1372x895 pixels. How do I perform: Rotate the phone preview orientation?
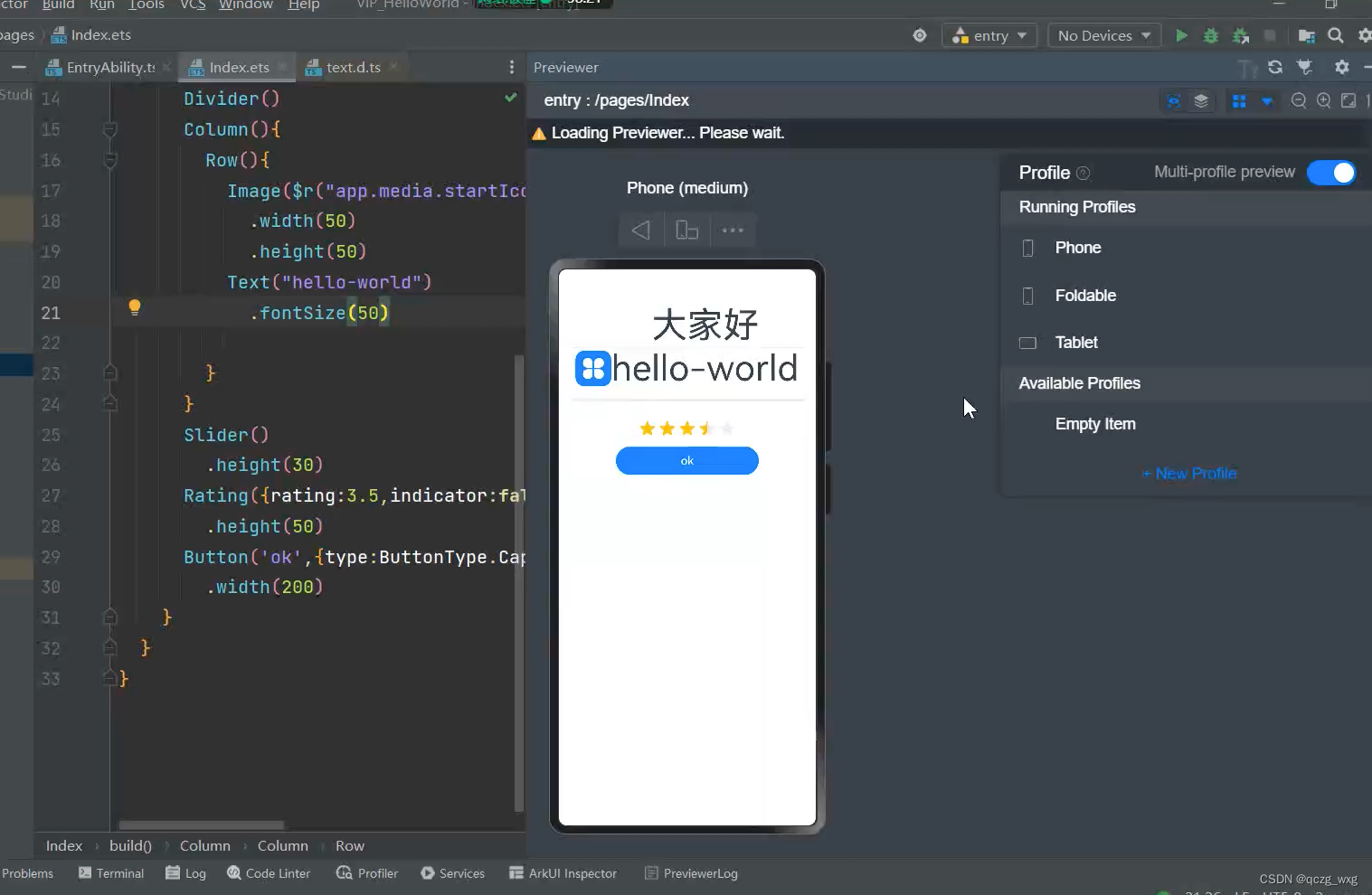coord(687,230)
